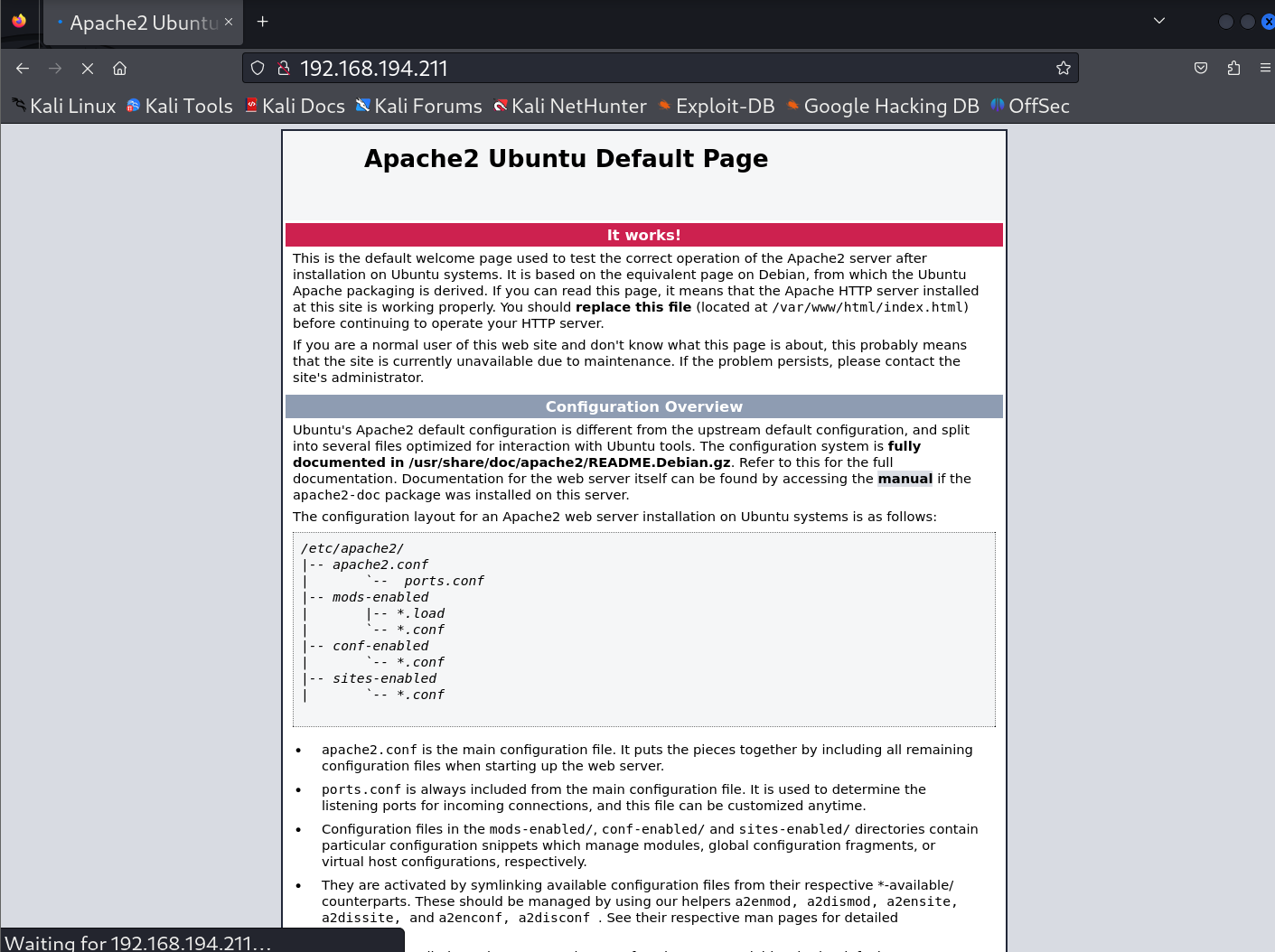Click the /etc/apache2/ line in tree
This screenshot has width=1275, height=952.
pyautogui.click(x=352, y=548)
